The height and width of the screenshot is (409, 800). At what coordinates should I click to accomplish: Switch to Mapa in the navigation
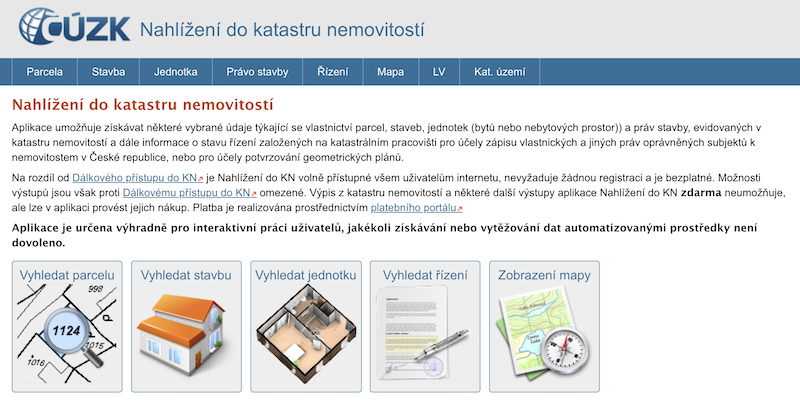(x=390, y=72)
